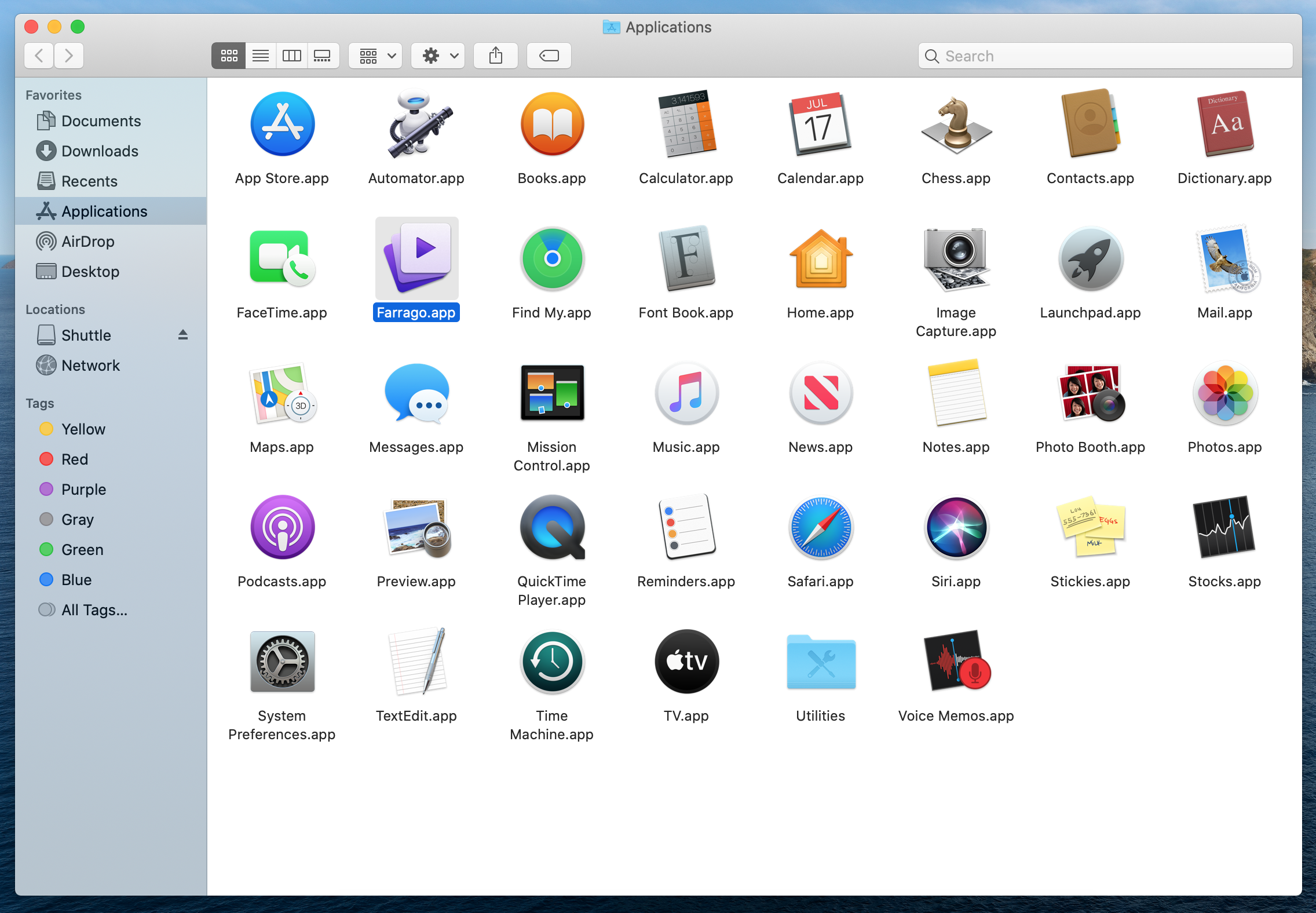Screen dimensions: 1316x913
Task: Select the Reminders app icon
Action: (x=686, y=527)
